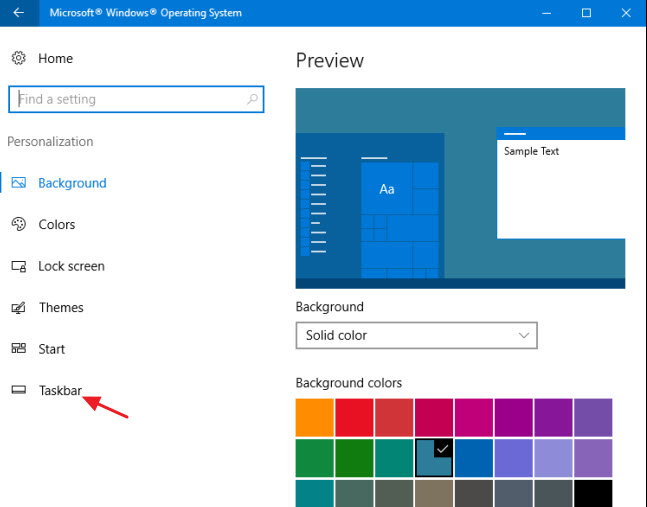Open the Lock screen section
647x507 pixels.
coord(71,266)
